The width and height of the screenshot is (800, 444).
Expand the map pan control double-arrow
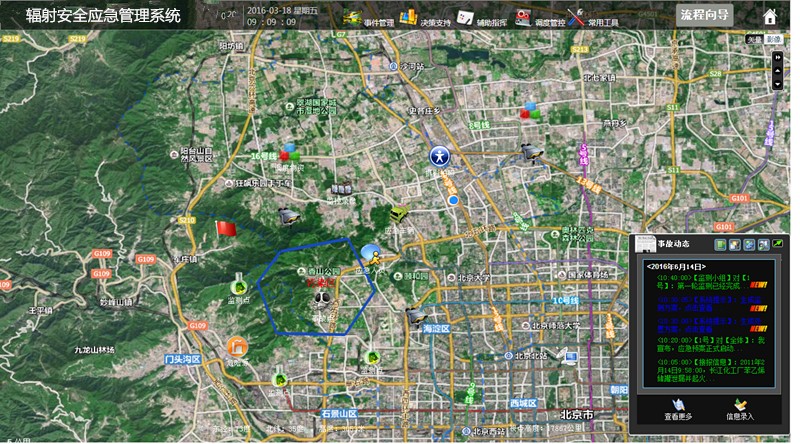777,56
